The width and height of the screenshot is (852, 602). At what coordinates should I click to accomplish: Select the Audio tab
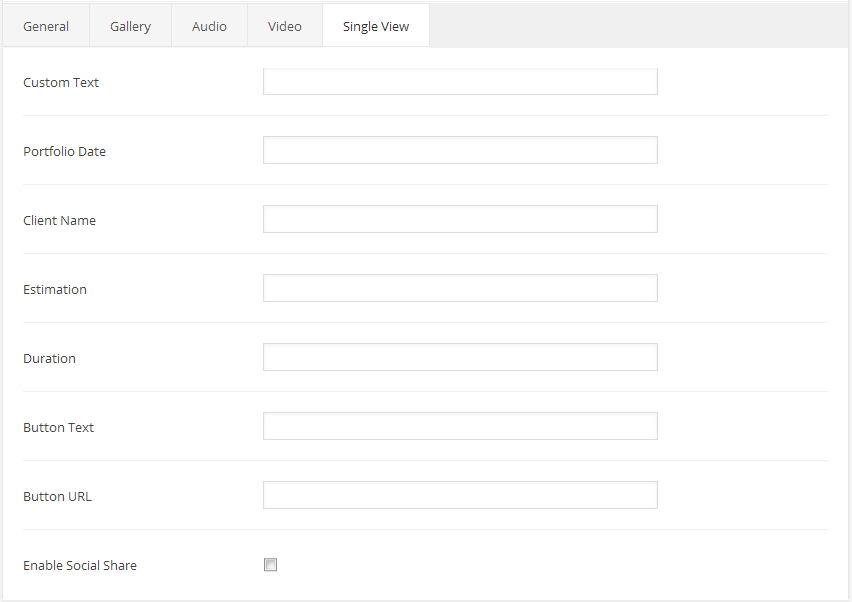click(209, 26)
